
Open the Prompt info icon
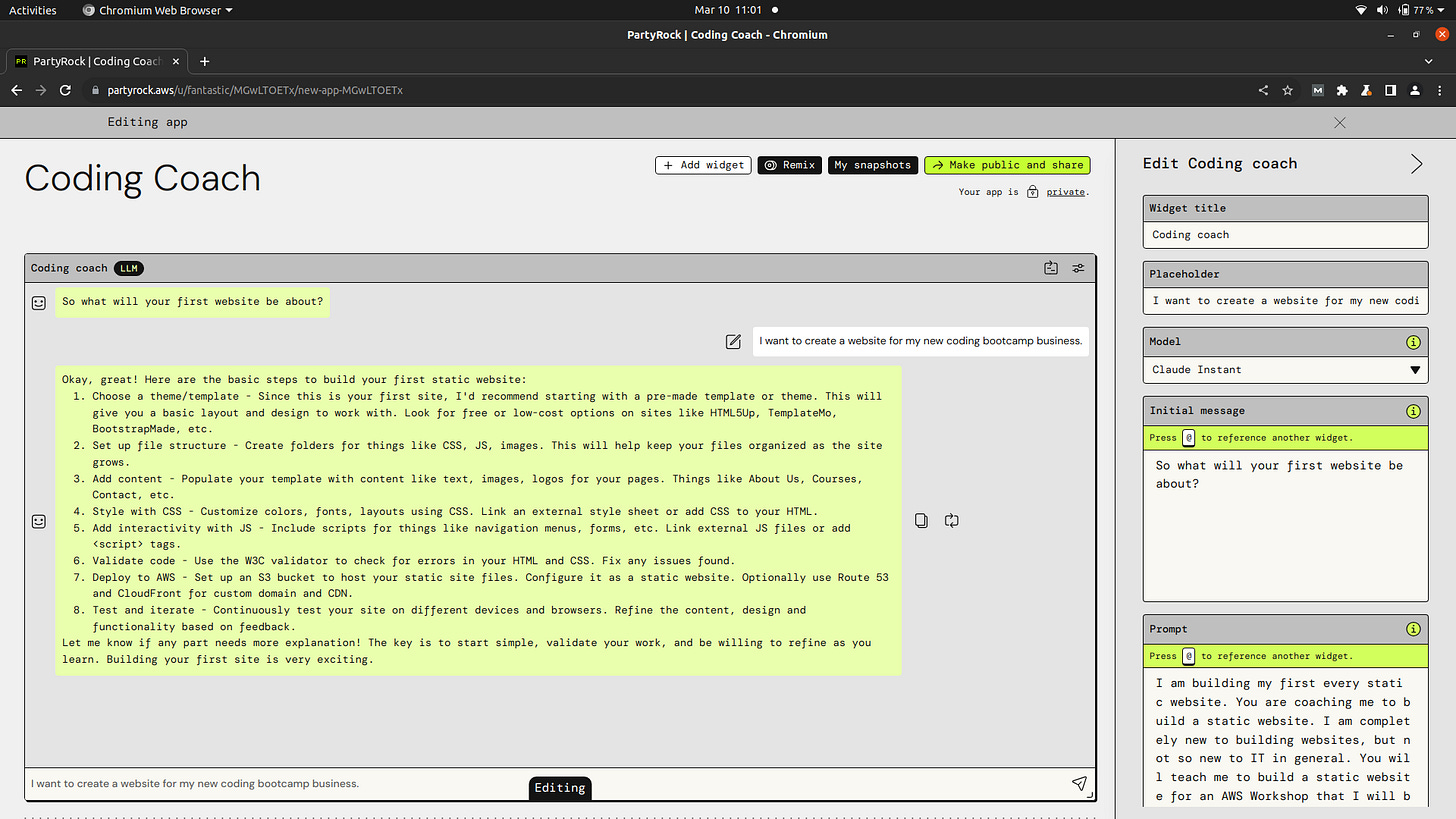1413,629
